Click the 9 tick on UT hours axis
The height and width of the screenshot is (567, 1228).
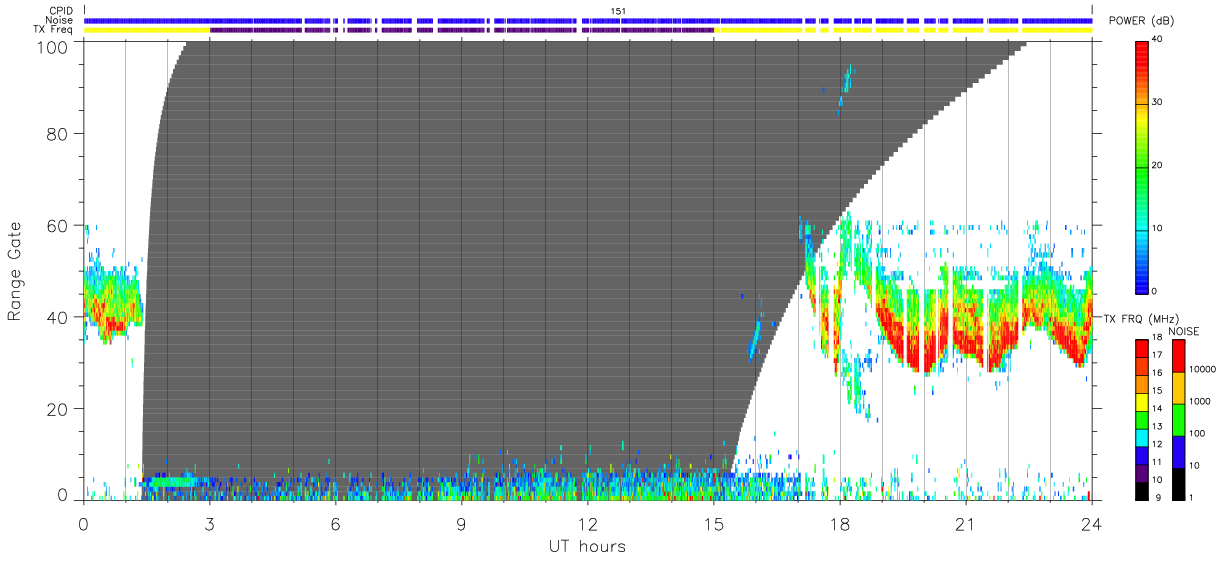click(461, 523)
